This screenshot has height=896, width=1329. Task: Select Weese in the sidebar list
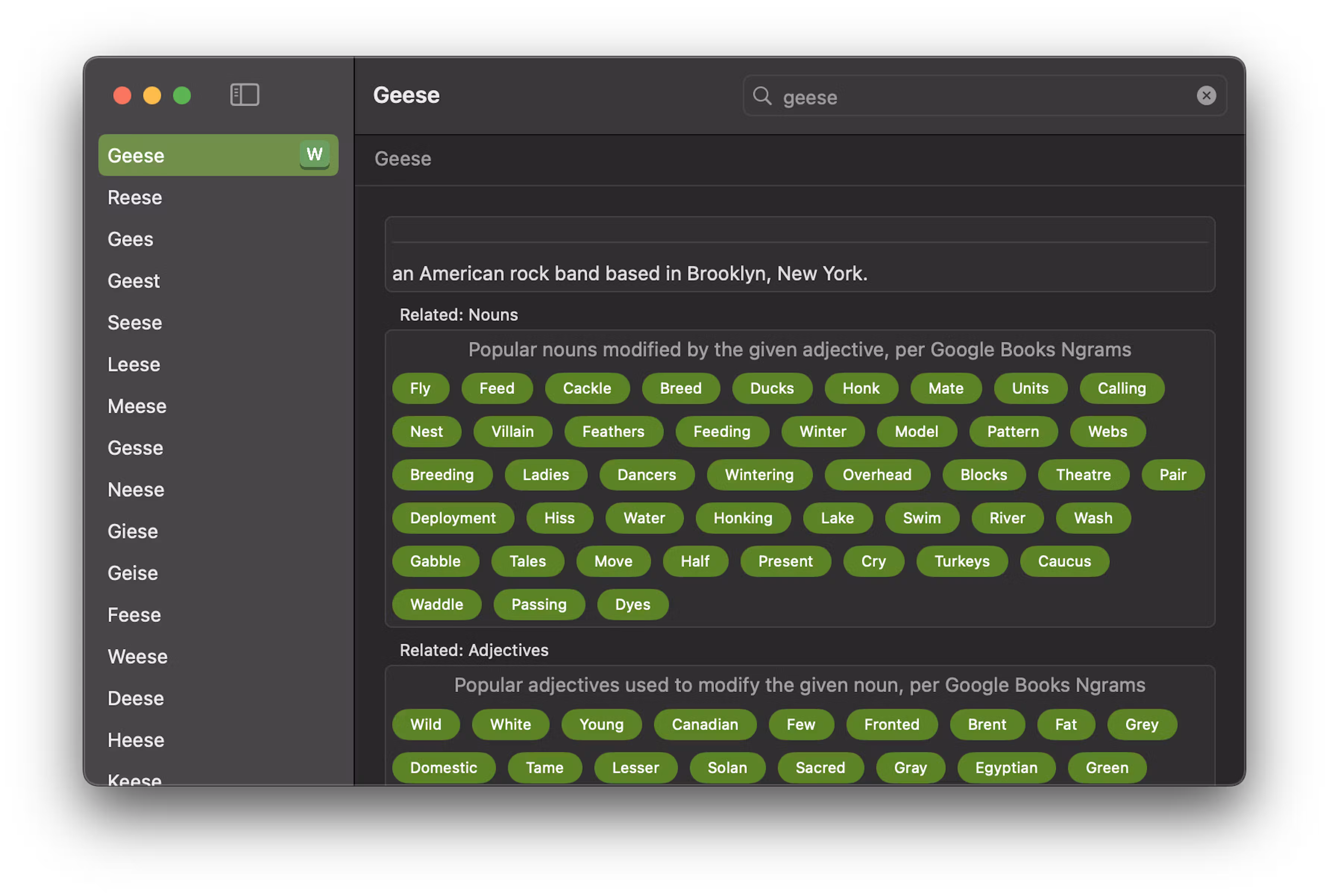(x=219, y=657)
